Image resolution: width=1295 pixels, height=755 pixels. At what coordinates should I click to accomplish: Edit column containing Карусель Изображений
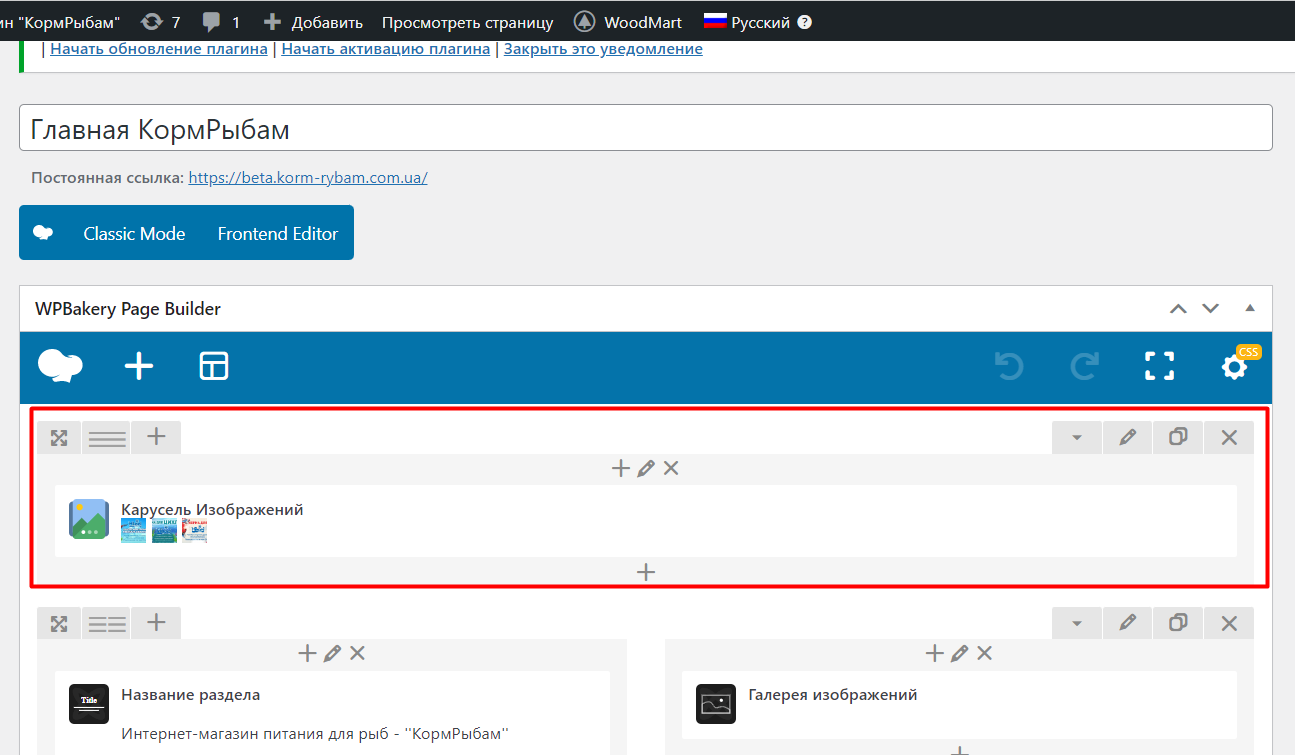(646, 468)
